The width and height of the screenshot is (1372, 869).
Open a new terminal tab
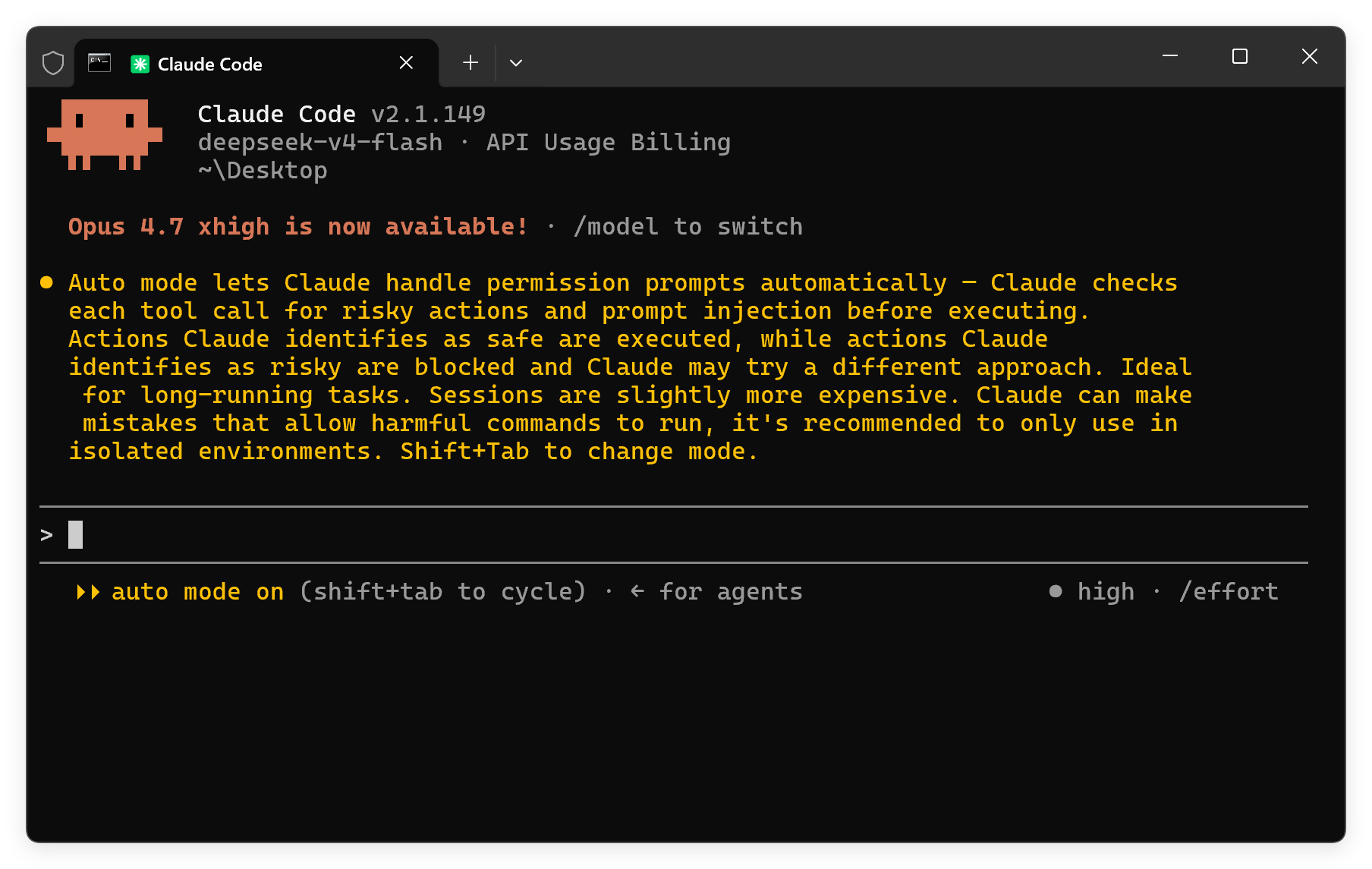pos(470,63)
